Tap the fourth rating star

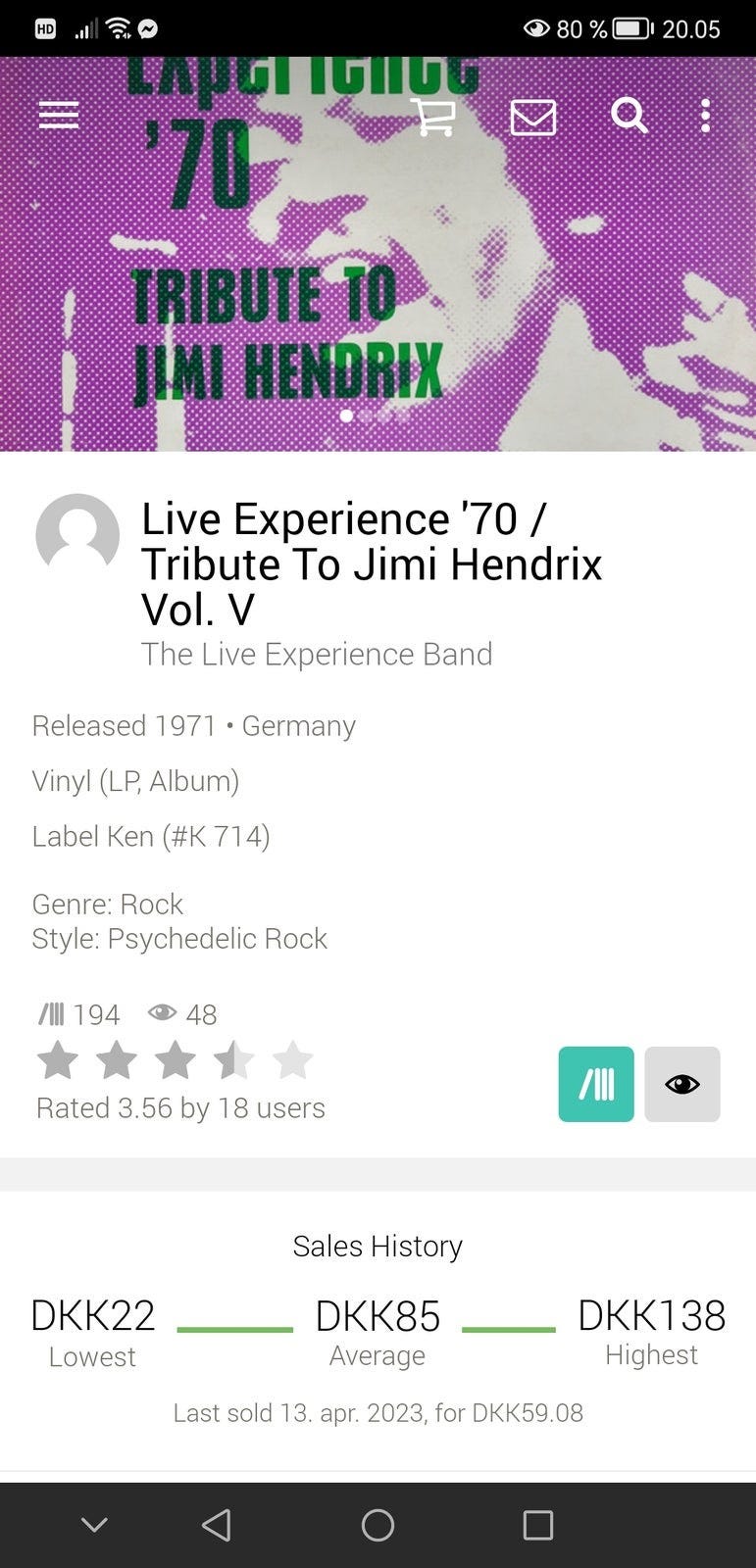(234, 1060)
